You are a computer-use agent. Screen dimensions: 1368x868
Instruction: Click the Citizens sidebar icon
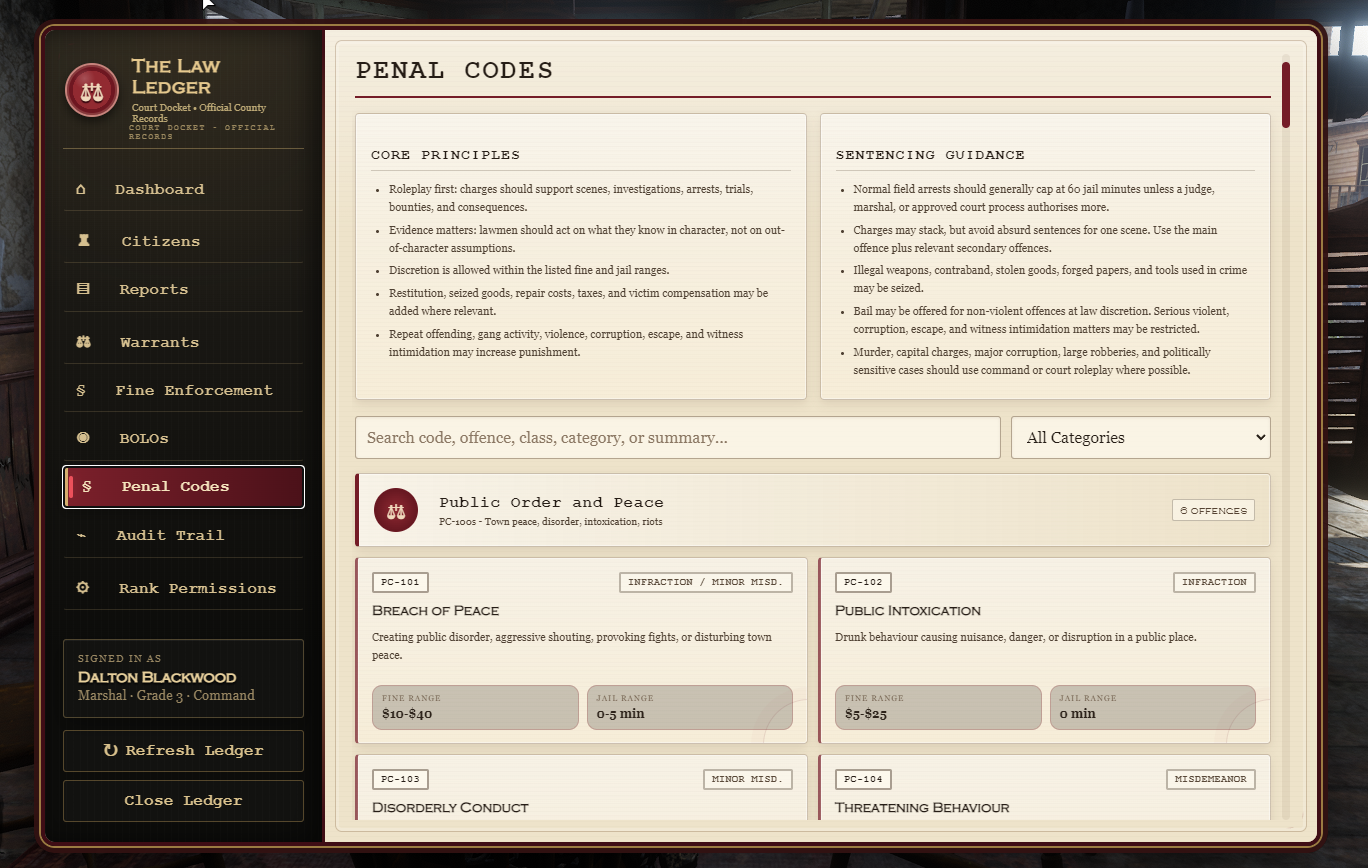[84, 241]
